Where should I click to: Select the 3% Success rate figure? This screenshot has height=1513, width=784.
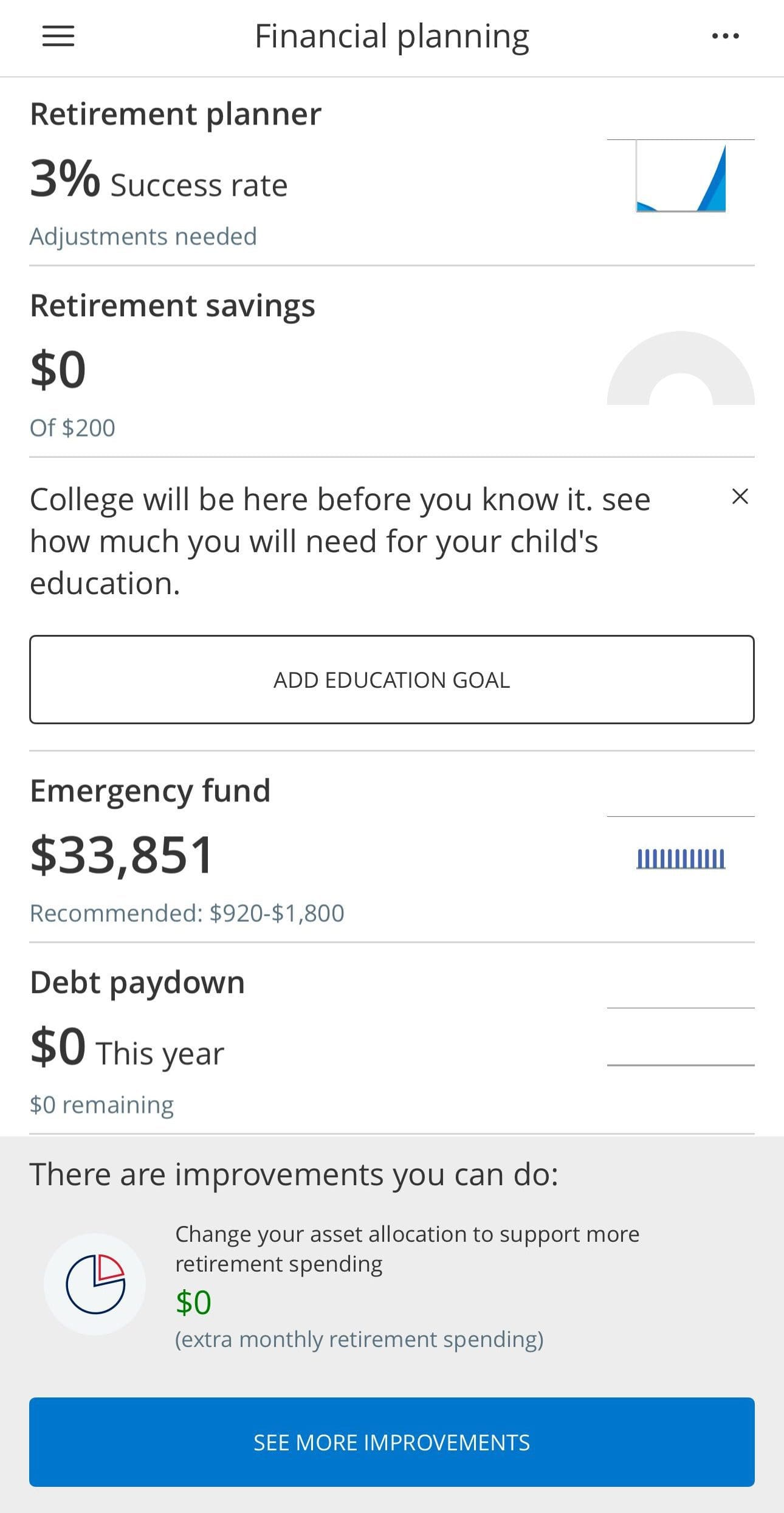(x=159, y=180)
